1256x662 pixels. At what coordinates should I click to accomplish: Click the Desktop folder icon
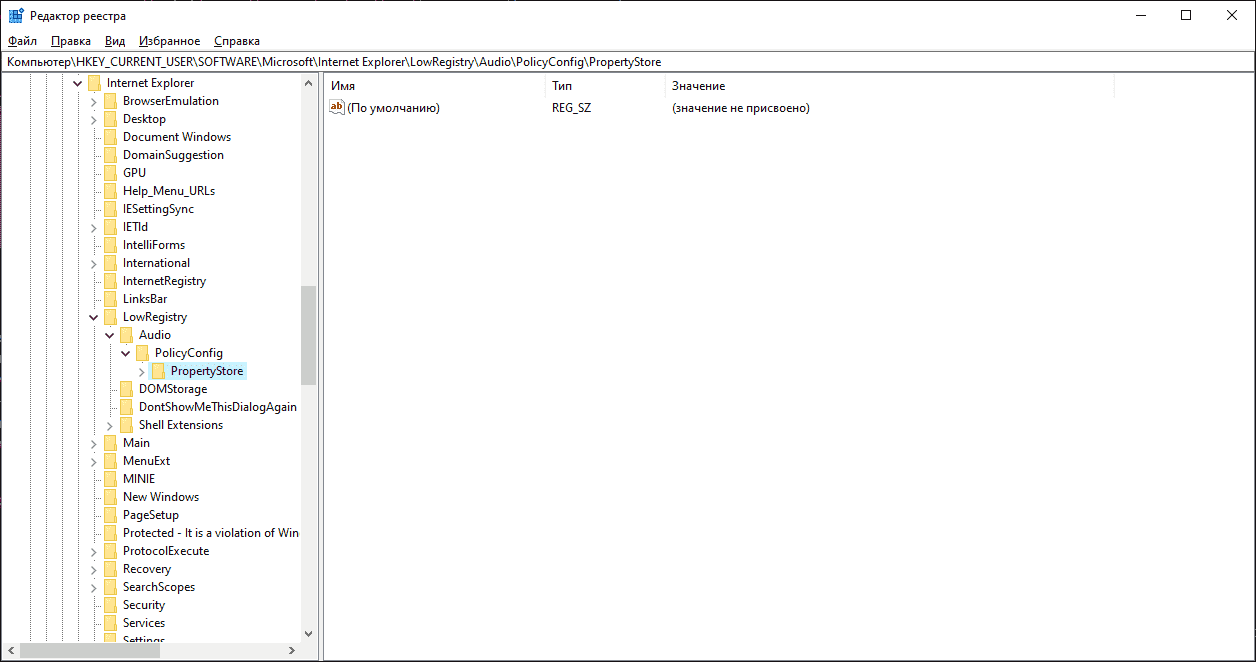point(110,119)
